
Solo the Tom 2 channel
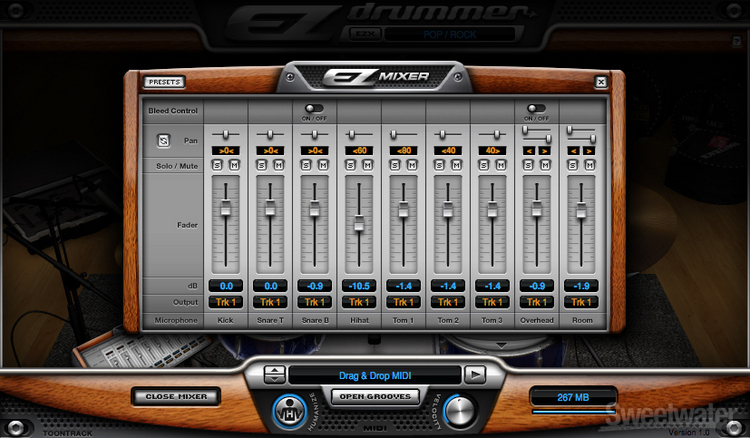440,165
